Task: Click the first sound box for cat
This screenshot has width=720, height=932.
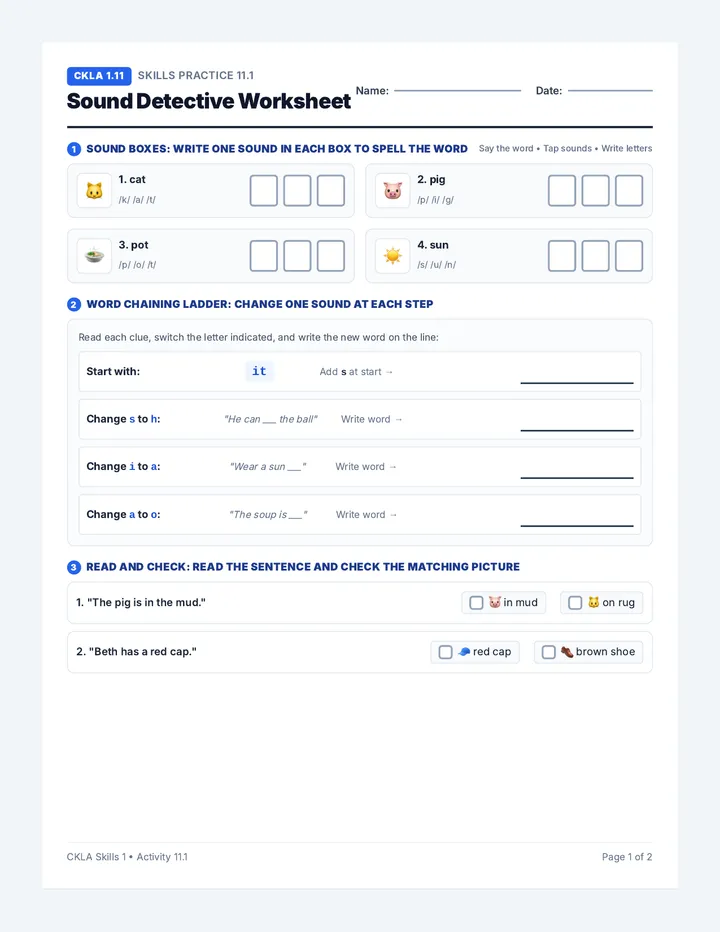Action: (264, 191)
